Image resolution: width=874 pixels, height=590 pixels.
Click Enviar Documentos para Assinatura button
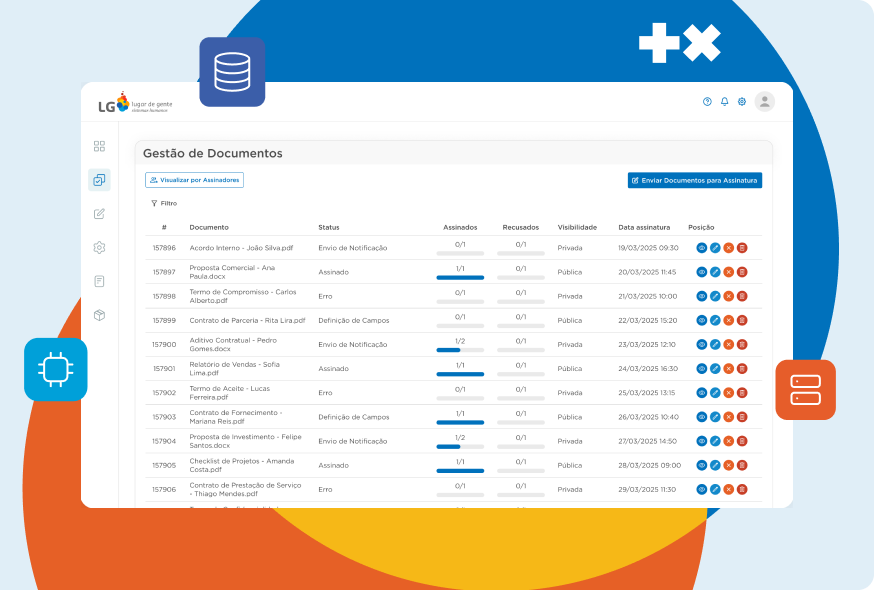(x=696, y=180)
